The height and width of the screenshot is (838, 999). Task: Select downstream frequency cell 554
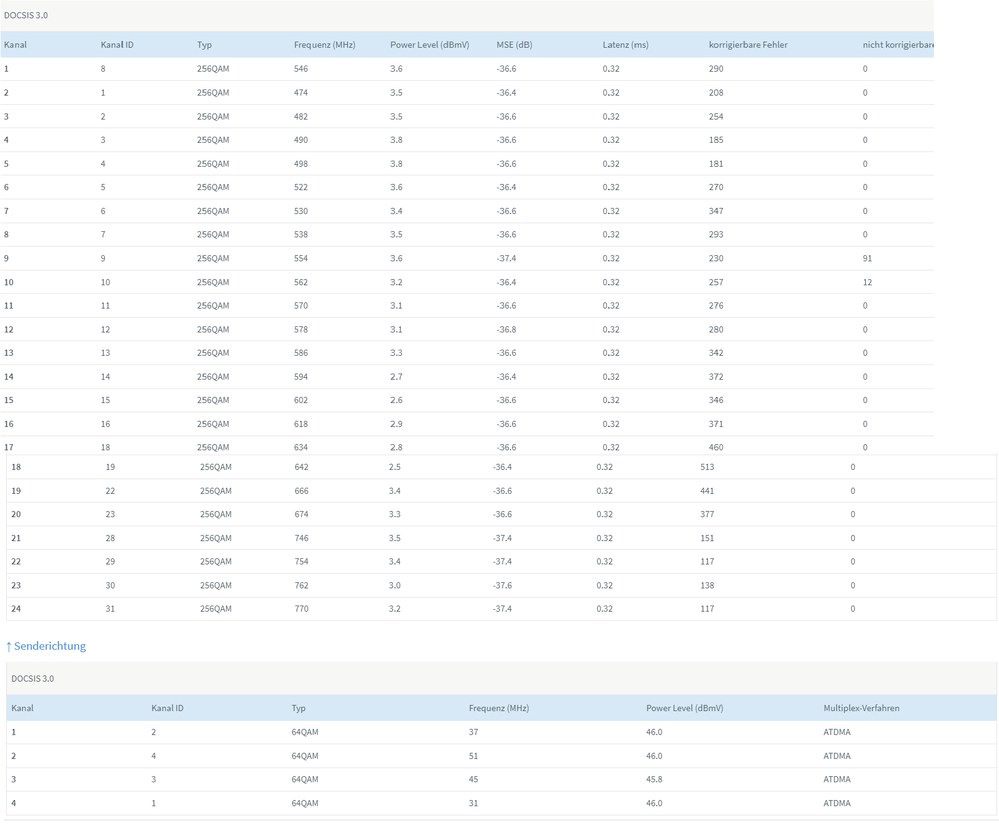click(301, 258)
